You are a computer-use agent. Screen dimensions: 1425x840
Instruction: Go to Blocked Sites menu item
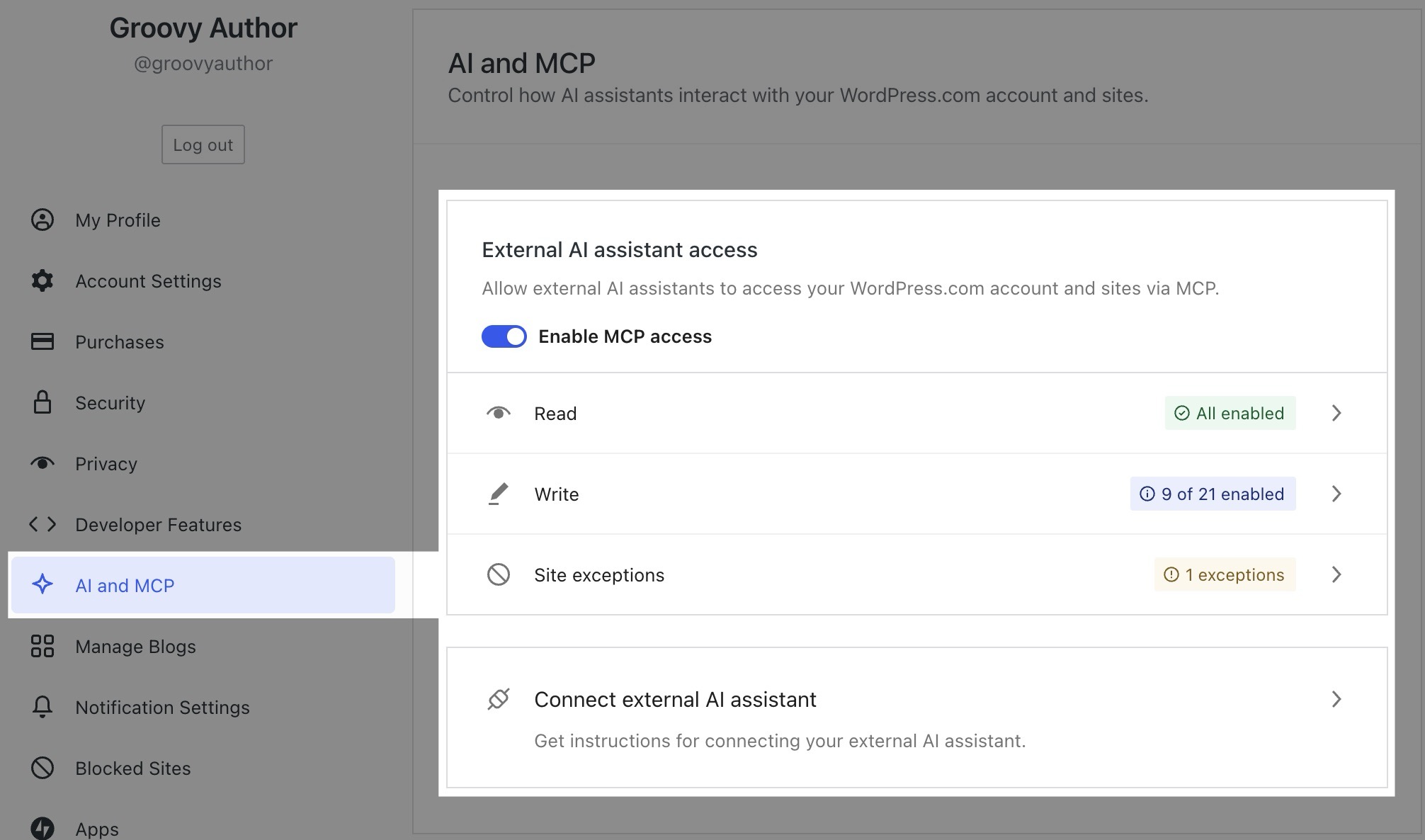click(x=203, y=768)
